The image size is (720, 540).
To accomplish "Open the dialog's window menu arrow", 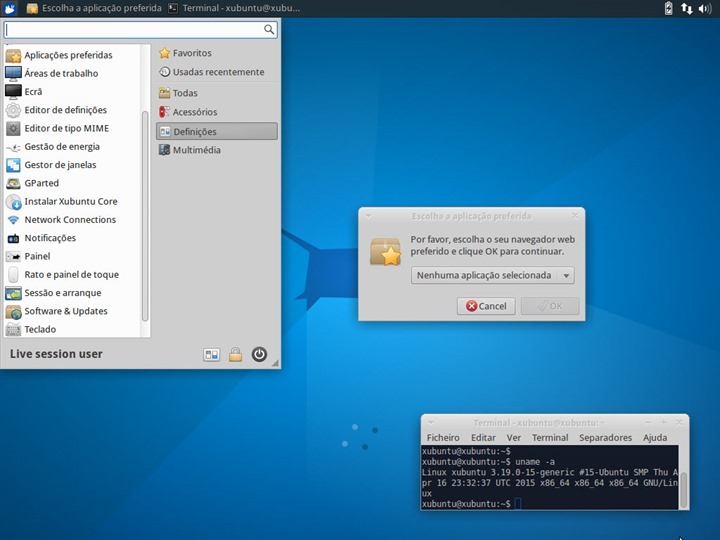I will coord(368,215).
